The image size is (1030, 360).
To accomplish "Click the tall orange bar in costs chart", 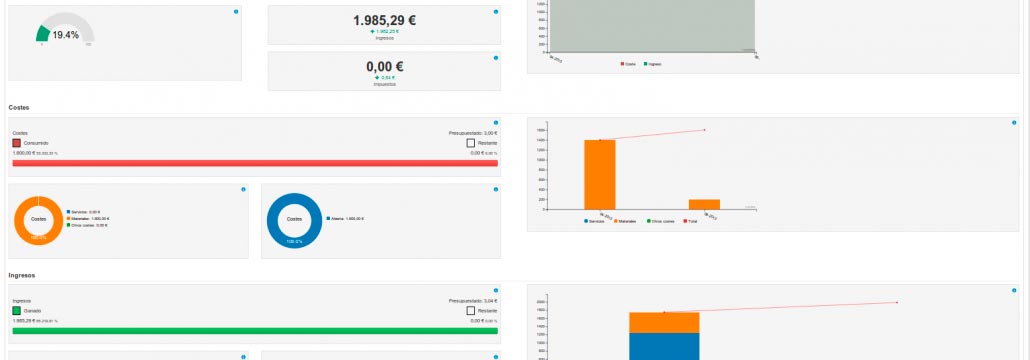I will tap(600, 174).
